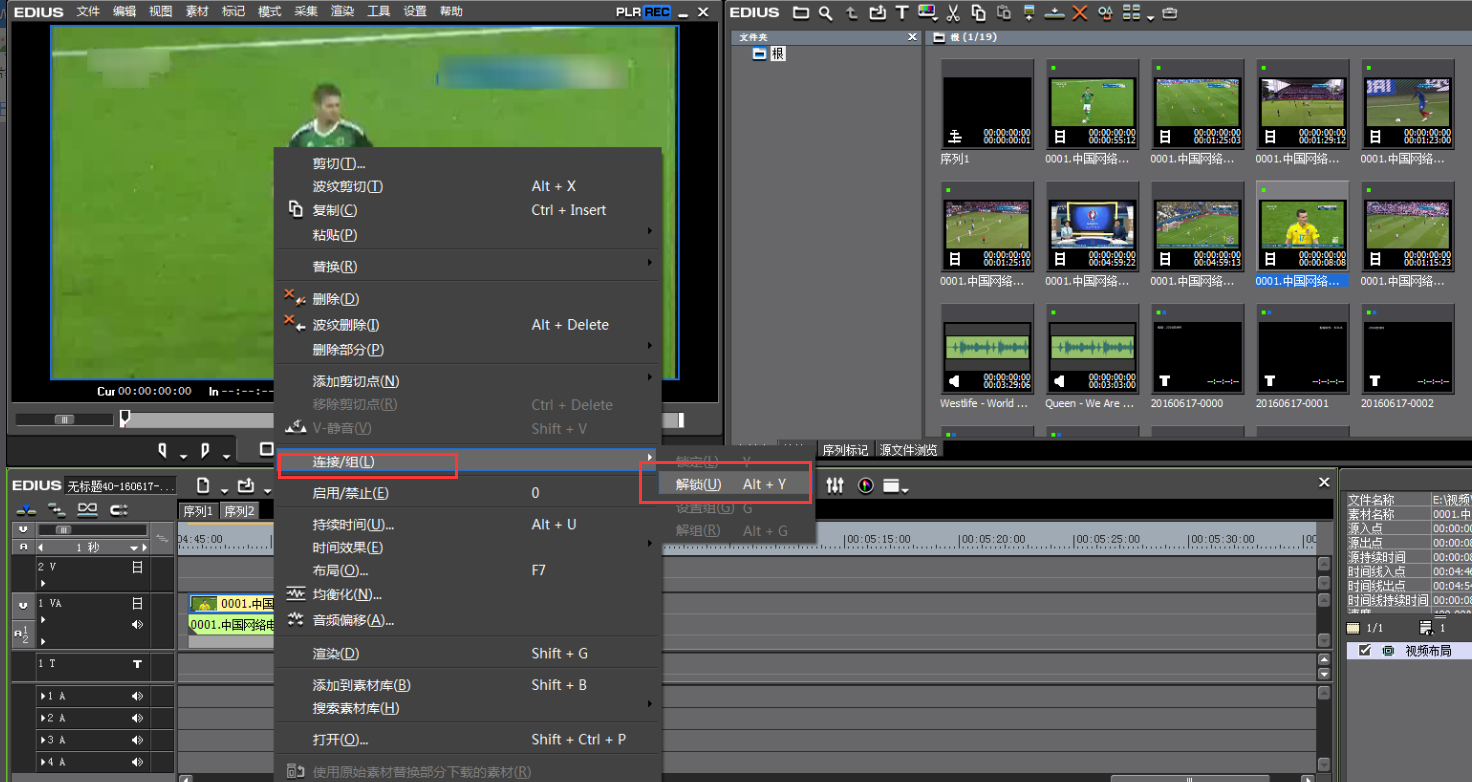
Task: Choose 剪切(T) from the context menu
Action: point(338,163)
